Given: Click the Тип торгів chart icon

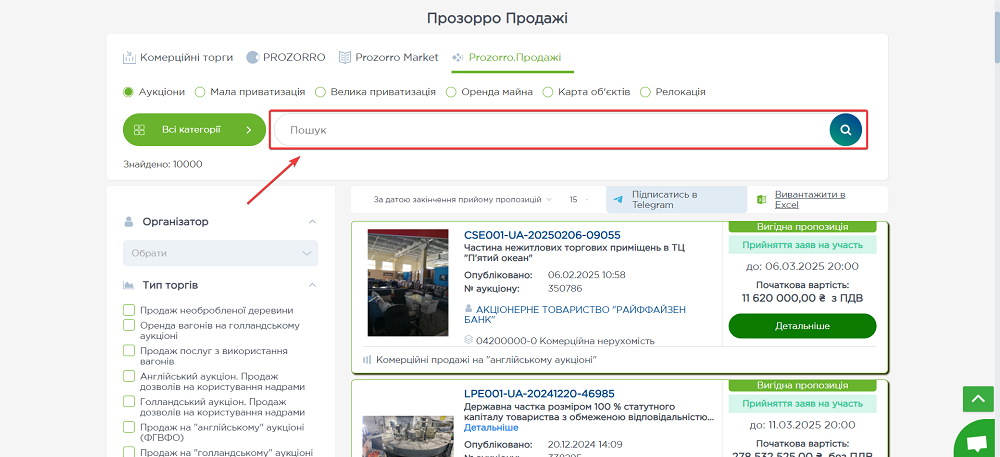Looking at the screenshot, I should [x=129, y=285].
